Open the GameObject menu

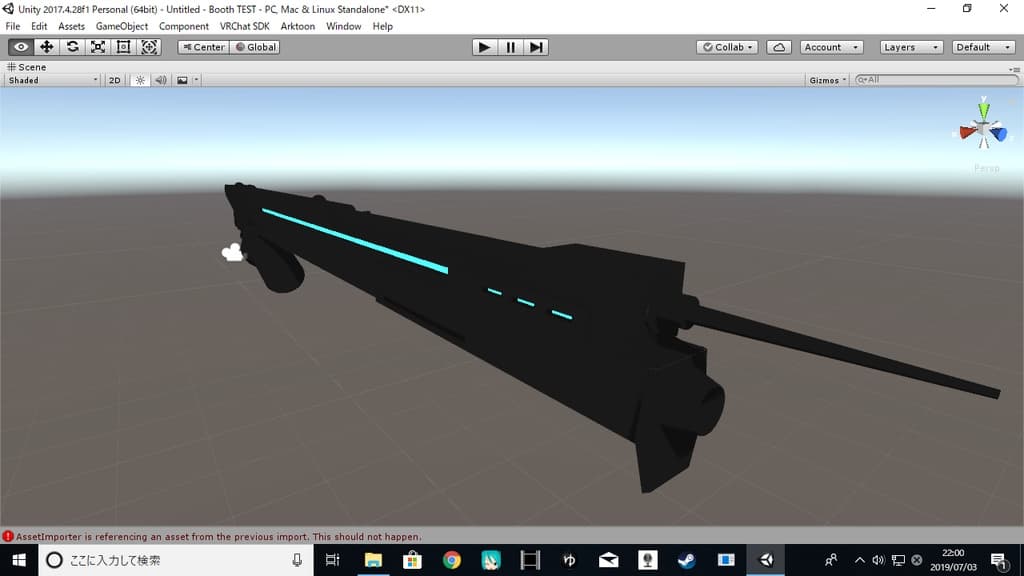pos(121,26)
